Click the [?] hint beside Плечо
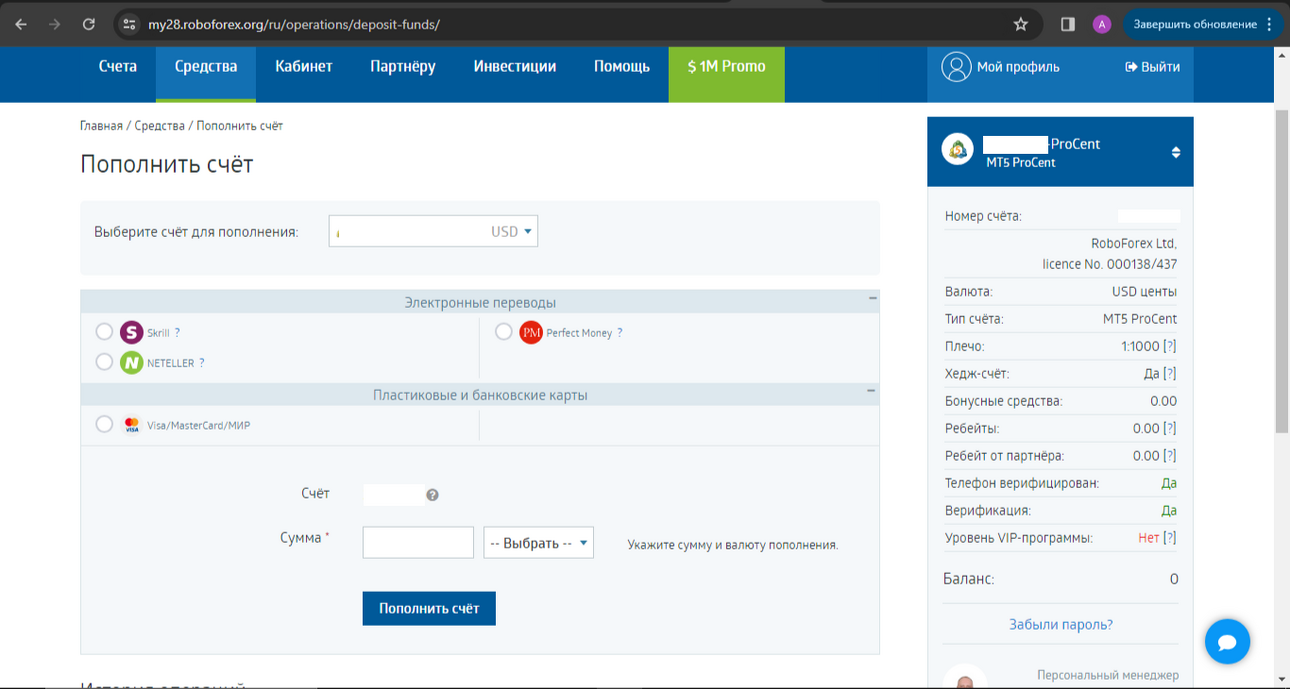The height and width of the screenshot is (689, 1290). (x=1169, y=346)
